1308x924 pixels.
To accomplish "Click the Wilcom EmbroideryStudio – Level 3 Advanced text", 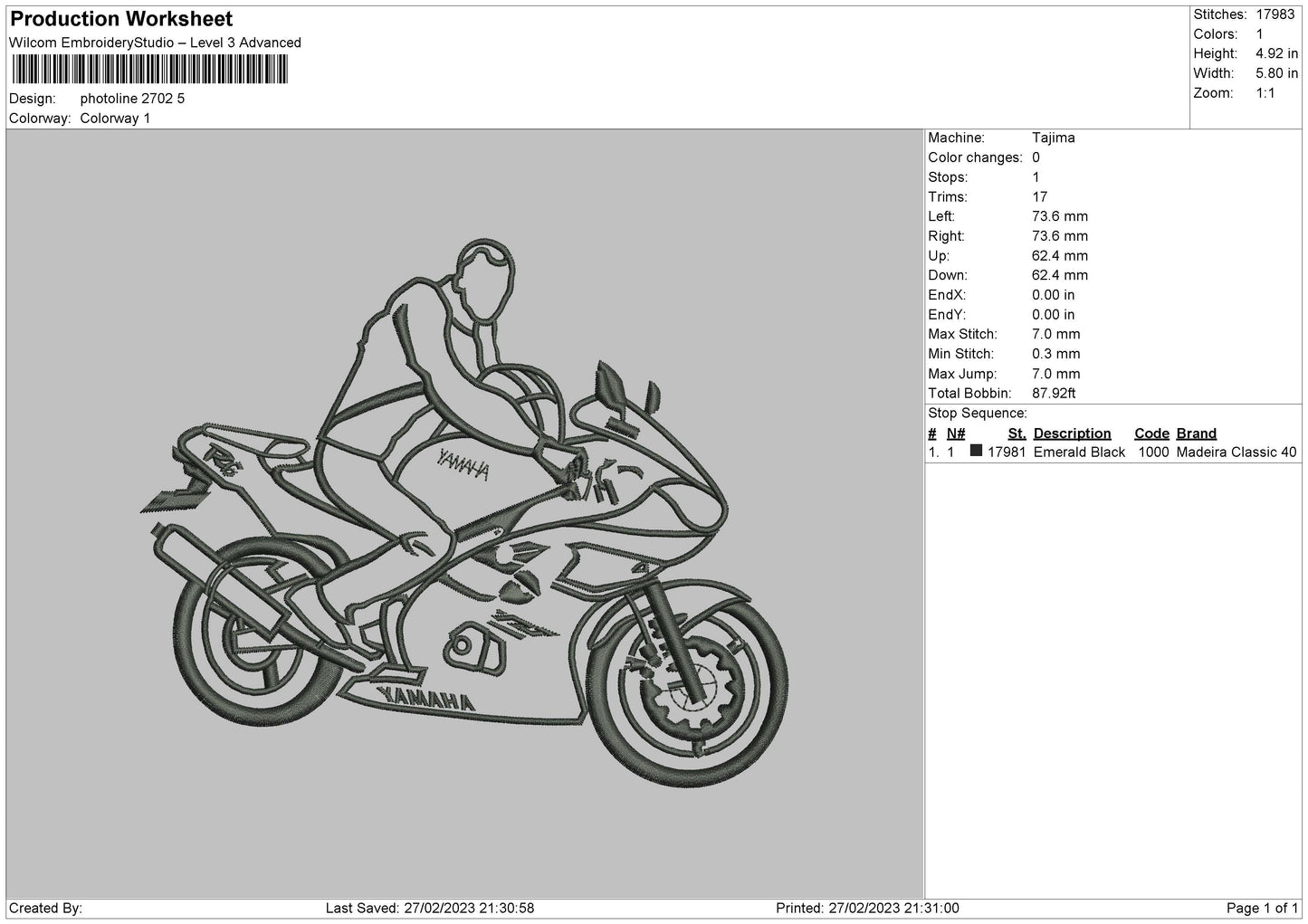I will pos(155,43).
